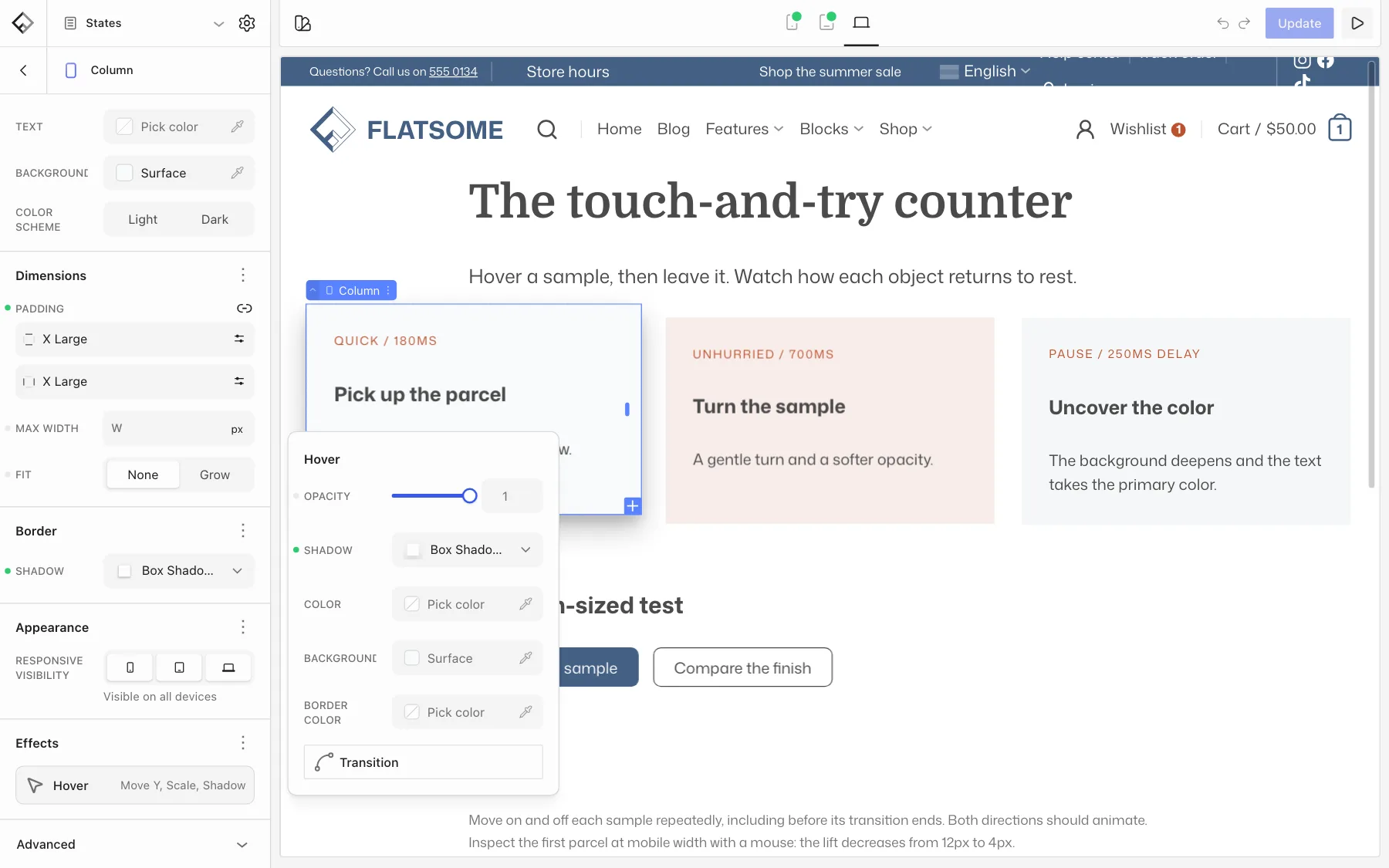Screen dimensions: 1389x868
Task: Click the 555 0134 phone link
Action: pyautogui.click(x=453, y=72)
